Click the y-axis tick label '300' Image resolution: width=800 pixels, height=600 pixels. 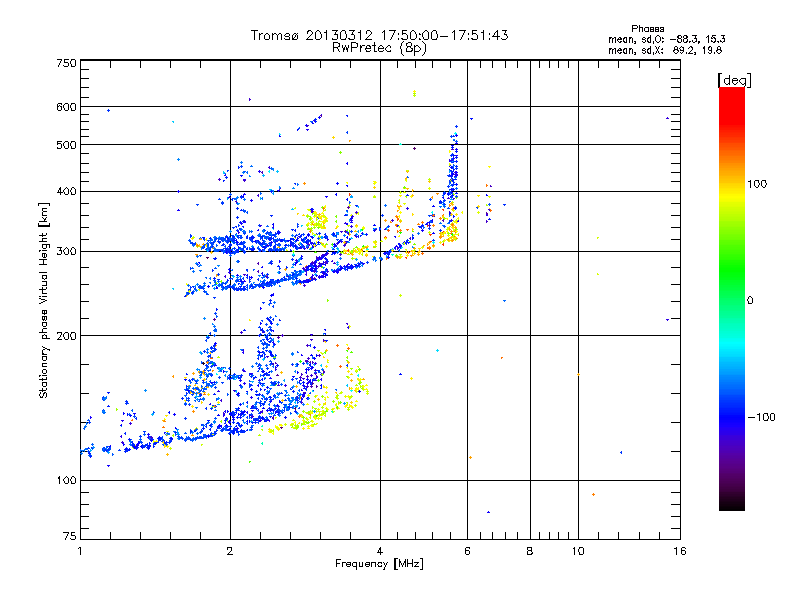(67, 252)
